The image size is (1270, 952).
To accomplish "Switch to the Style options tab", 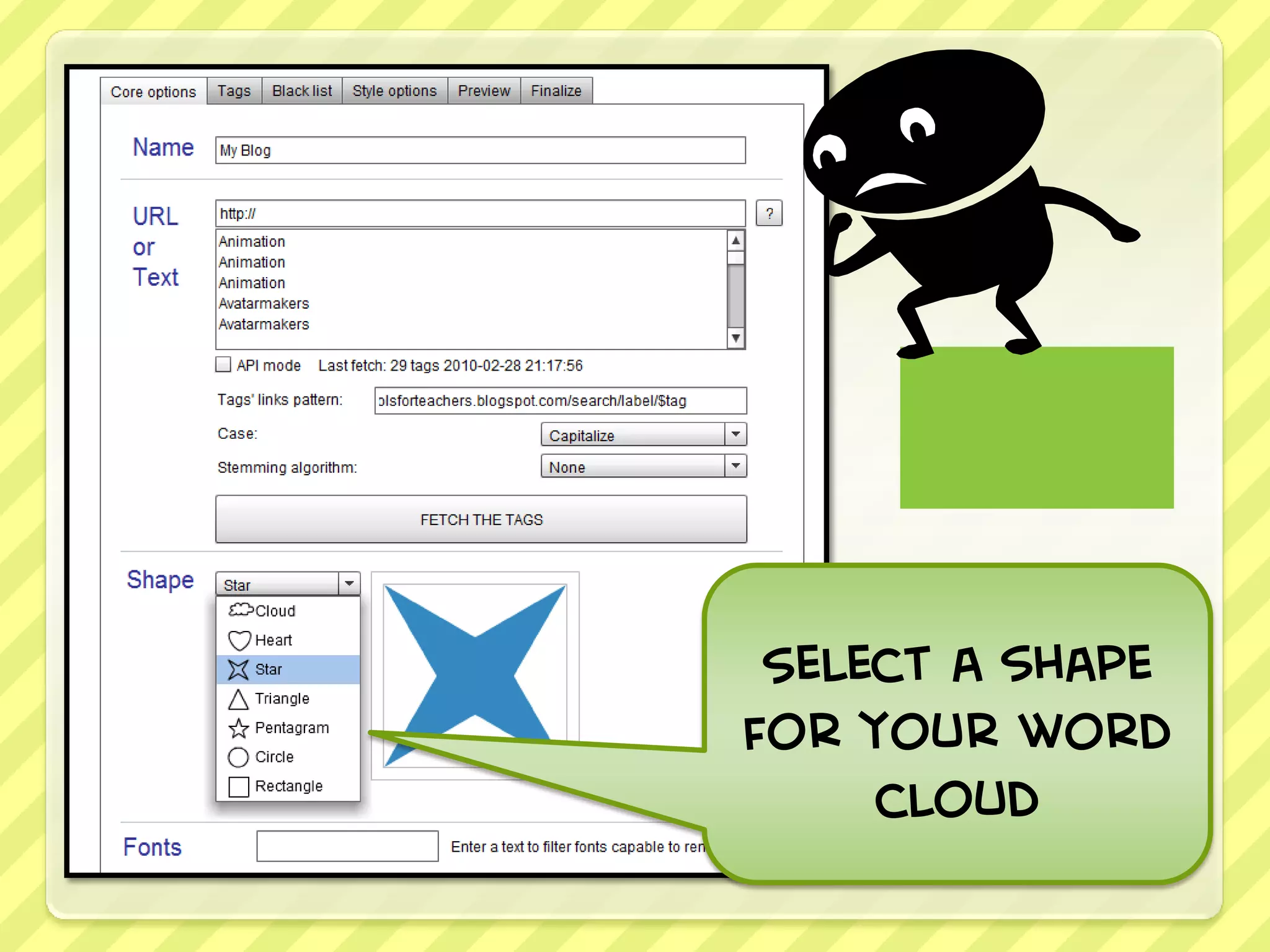I will (394, 91).
